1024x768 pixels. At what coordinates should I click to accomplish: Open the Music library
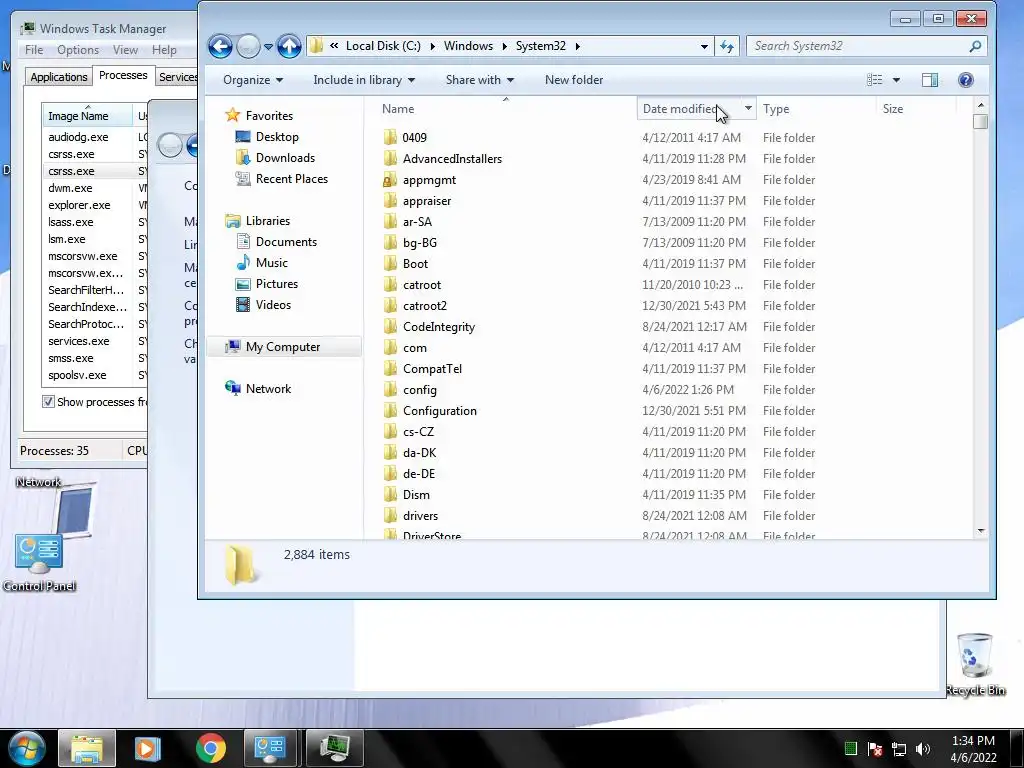point(272,263)
